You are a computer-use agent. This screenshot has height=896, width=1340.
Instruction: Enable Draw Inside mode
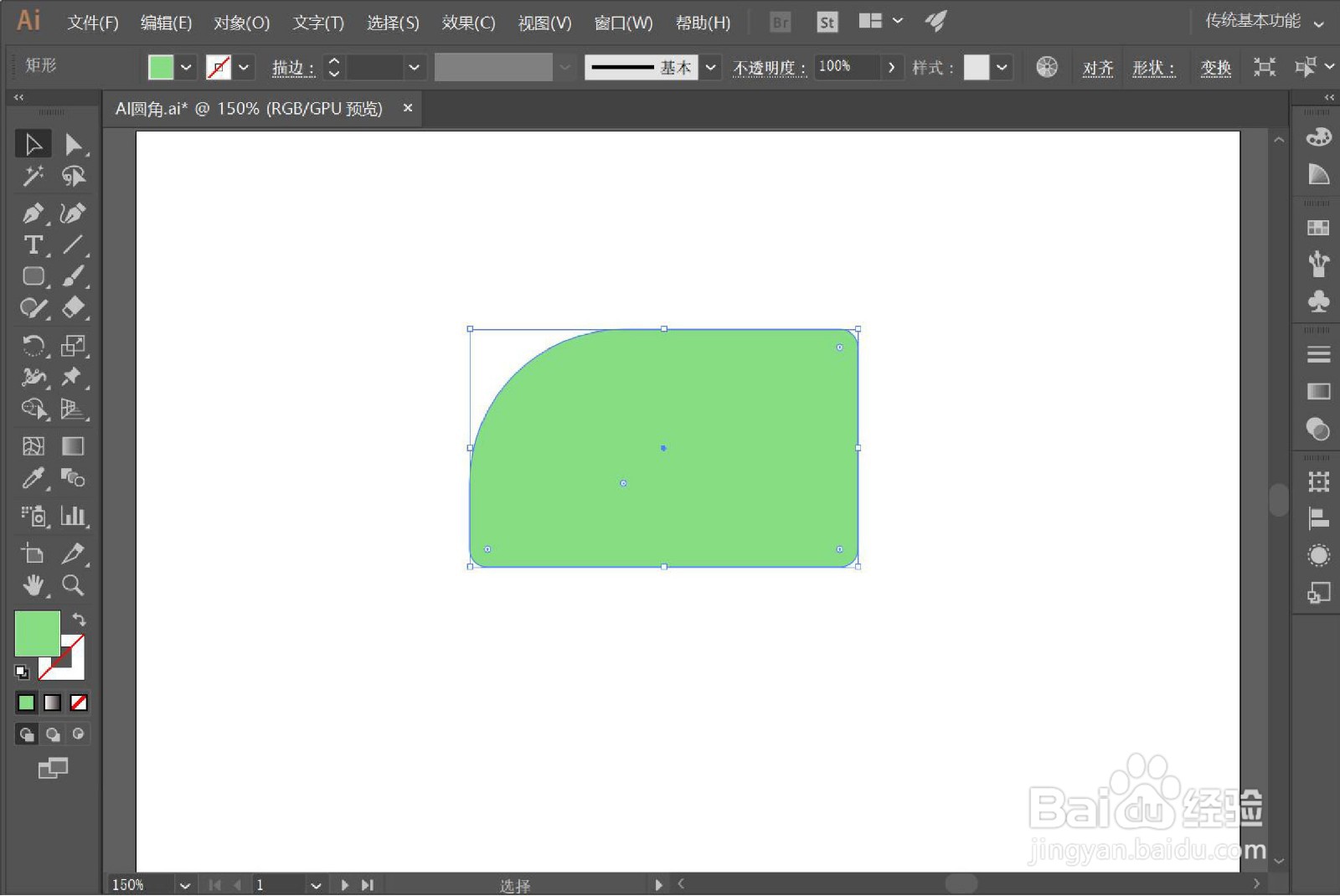coord(79,734)
